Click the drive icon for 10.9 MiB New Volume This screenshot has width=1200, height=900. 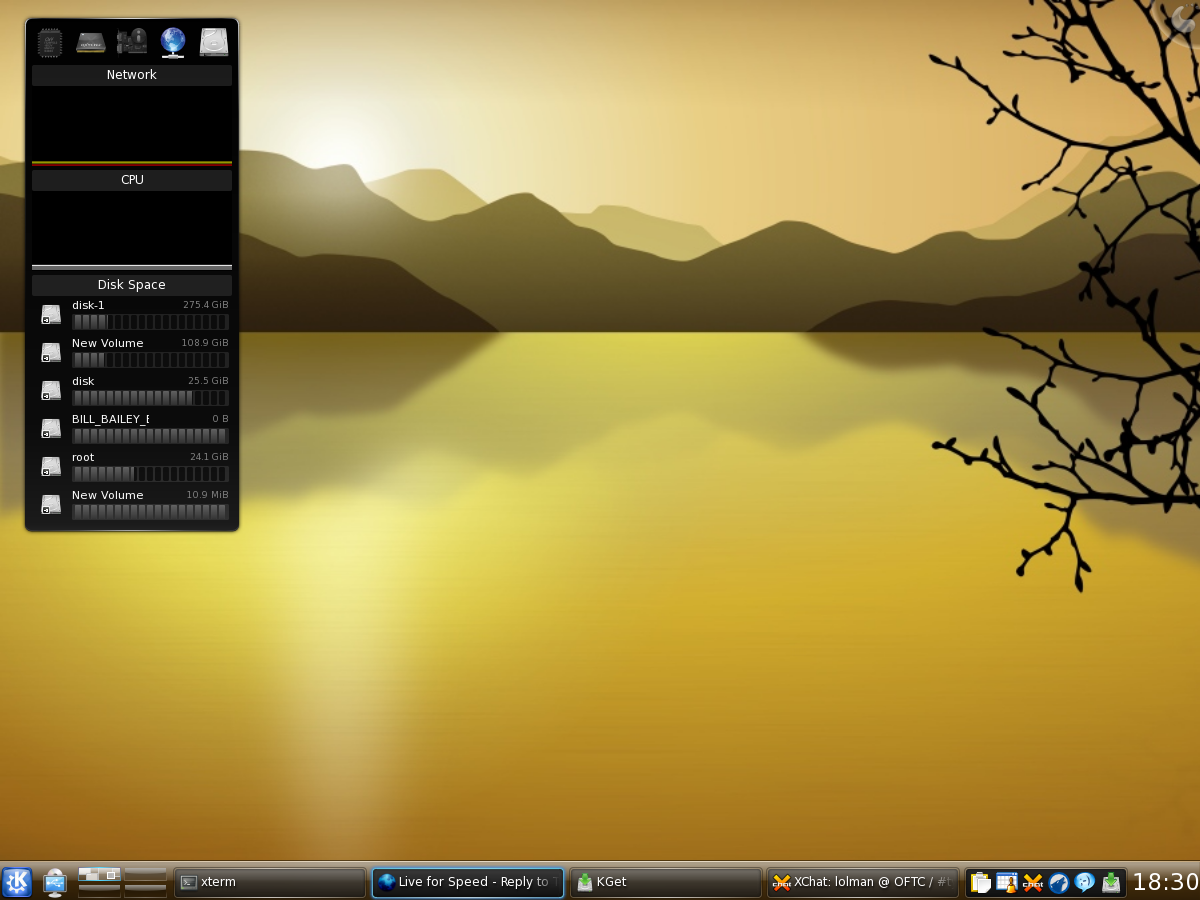pyautogui.click(x=51, y=505)
